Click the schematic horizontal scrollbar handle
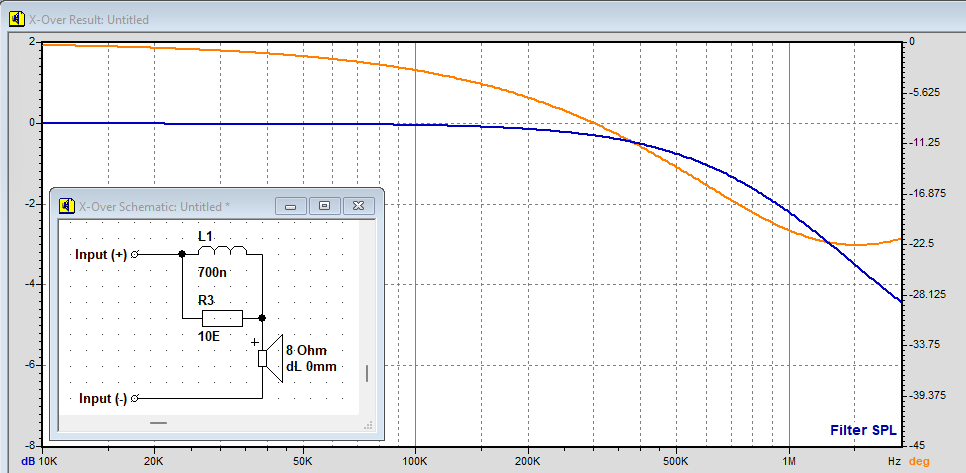Viewport: 966px width, 473px height. [158, 423]
